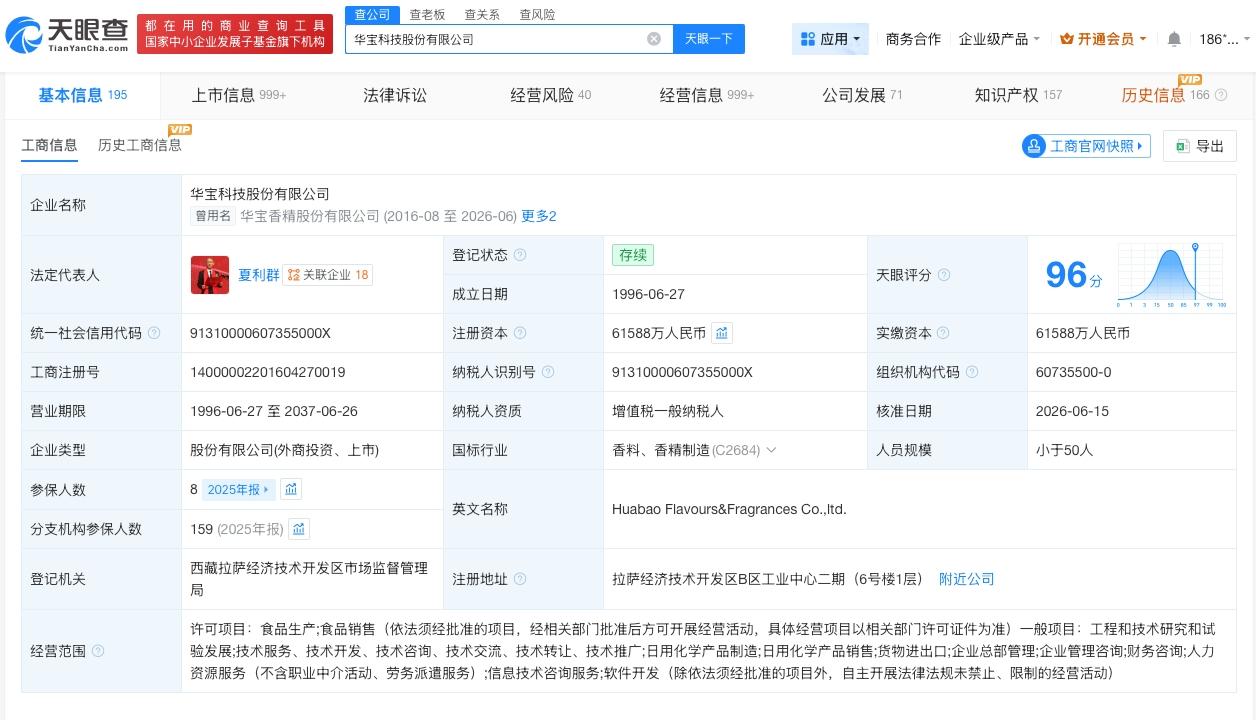Open the 上市信息 tab
Image resolution: width=1256 pixels, height=720 pixels.
[239, 95]
